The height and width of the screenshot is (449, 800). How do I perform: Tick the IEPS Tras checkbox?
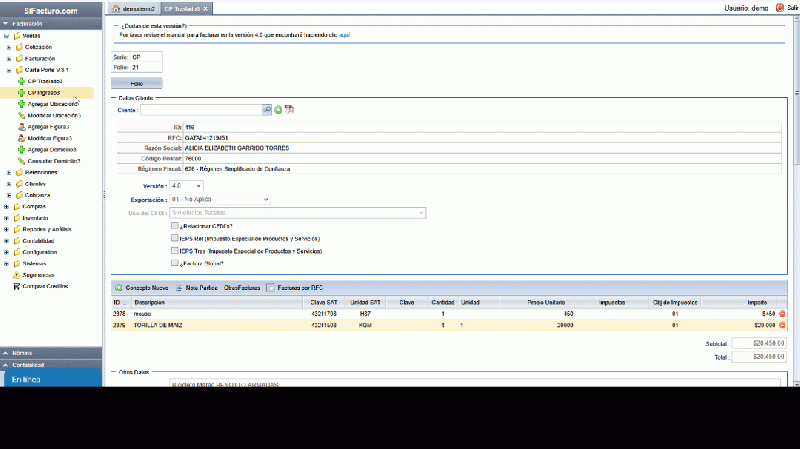[174, 251]
